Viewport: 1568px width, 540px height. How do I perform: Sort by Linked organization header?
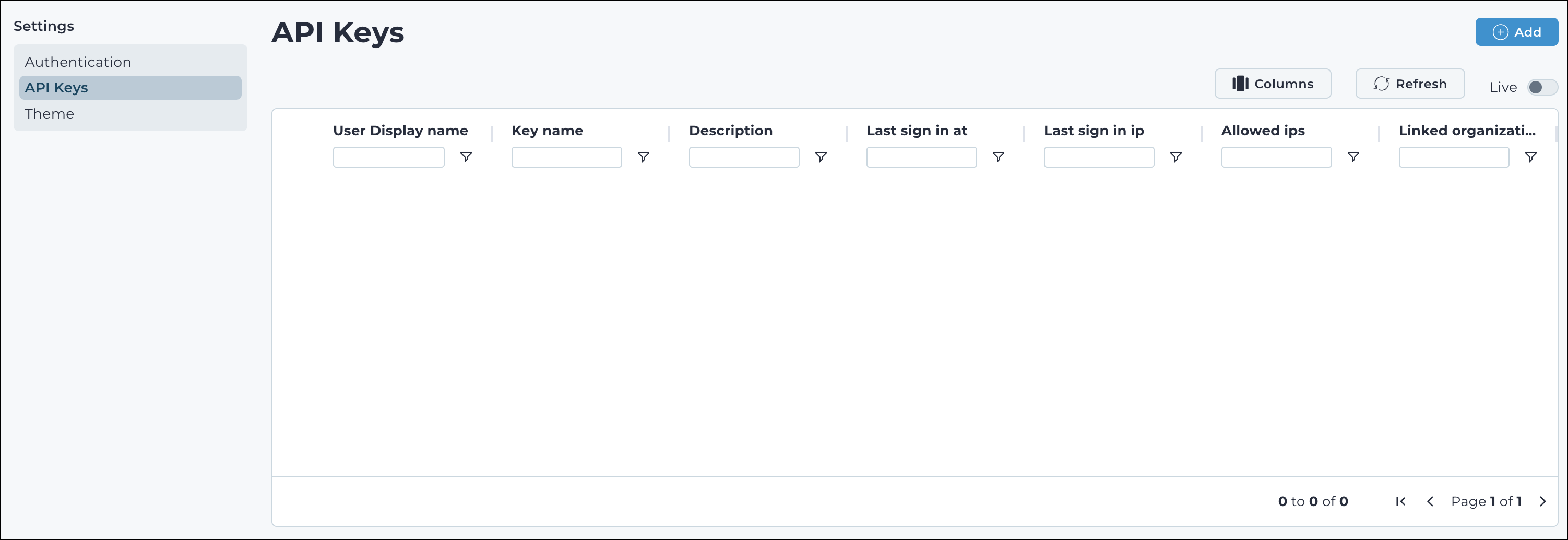(x=1467, y=130)
